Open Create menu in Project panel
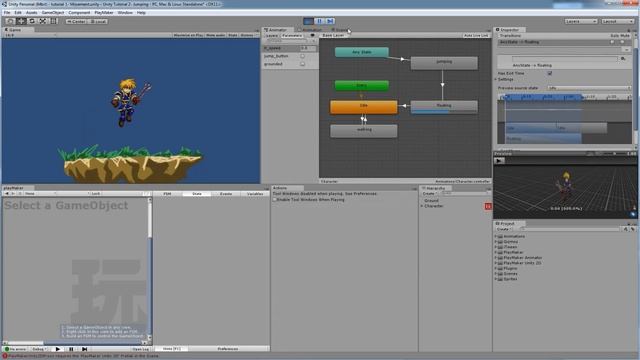Viewport: 640px width, 360px height. tap(504, 229)
